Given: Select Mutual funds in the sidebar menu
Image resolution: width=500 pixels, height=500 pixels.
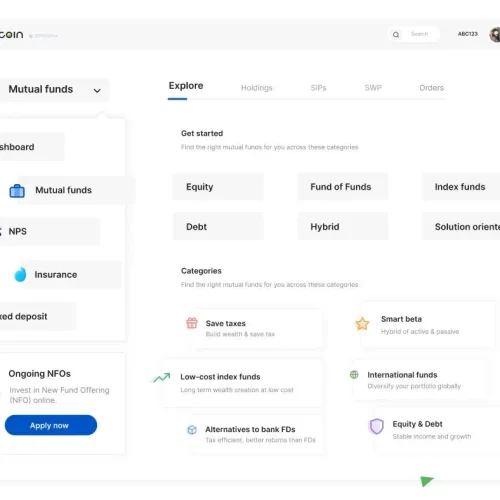Looking at the screenshot, I should pos(77,190).
